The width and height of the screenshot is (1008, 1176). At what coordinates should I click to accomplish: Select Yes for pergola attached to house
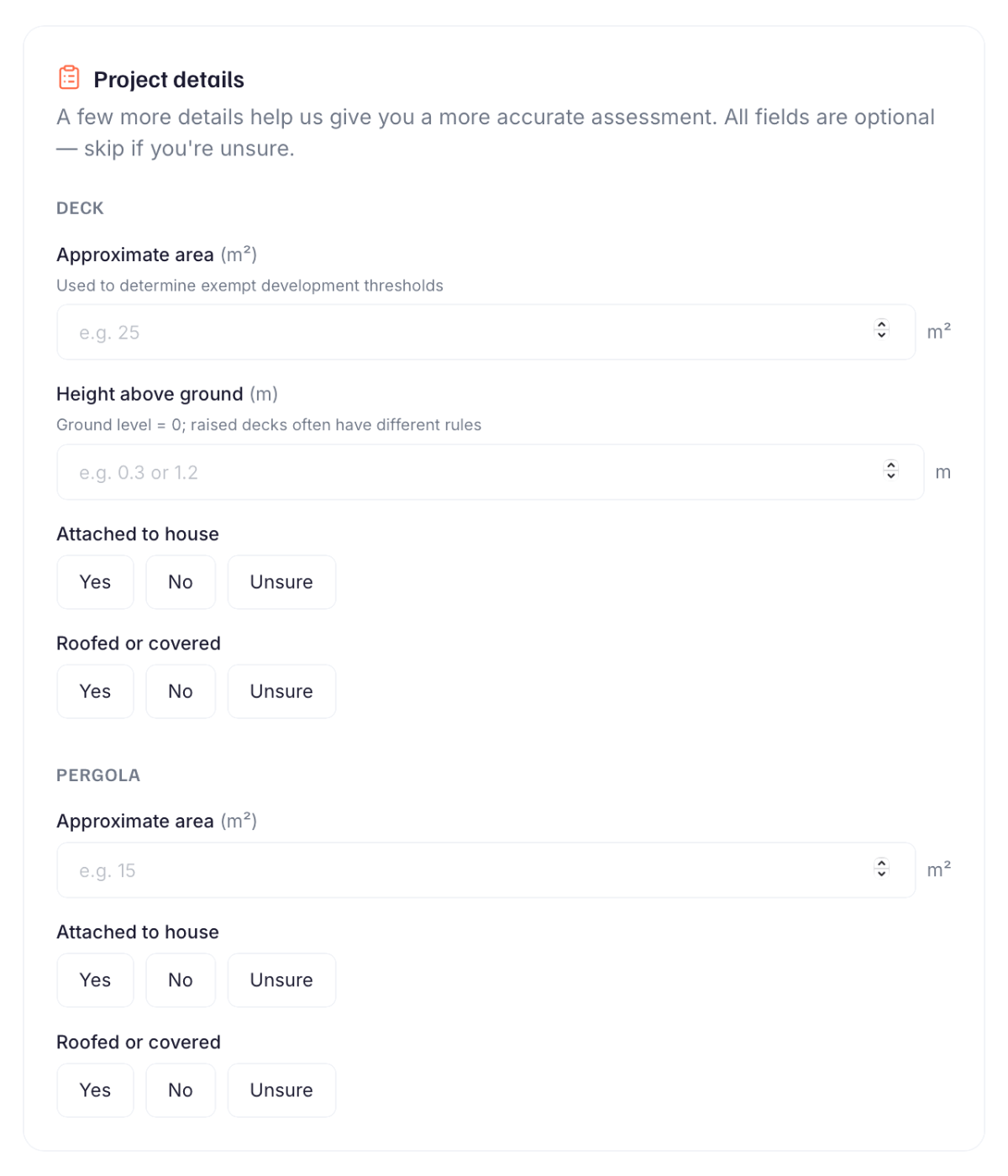pos(95,979)
